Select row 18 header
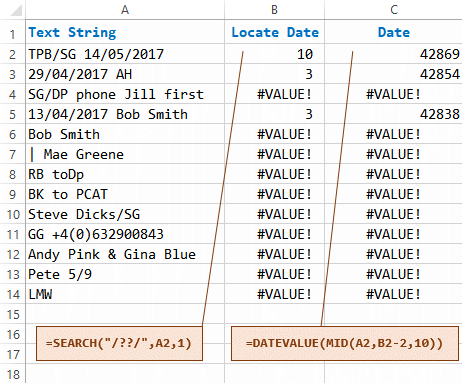Screen dimensions: 462x383 click(12, 374)
